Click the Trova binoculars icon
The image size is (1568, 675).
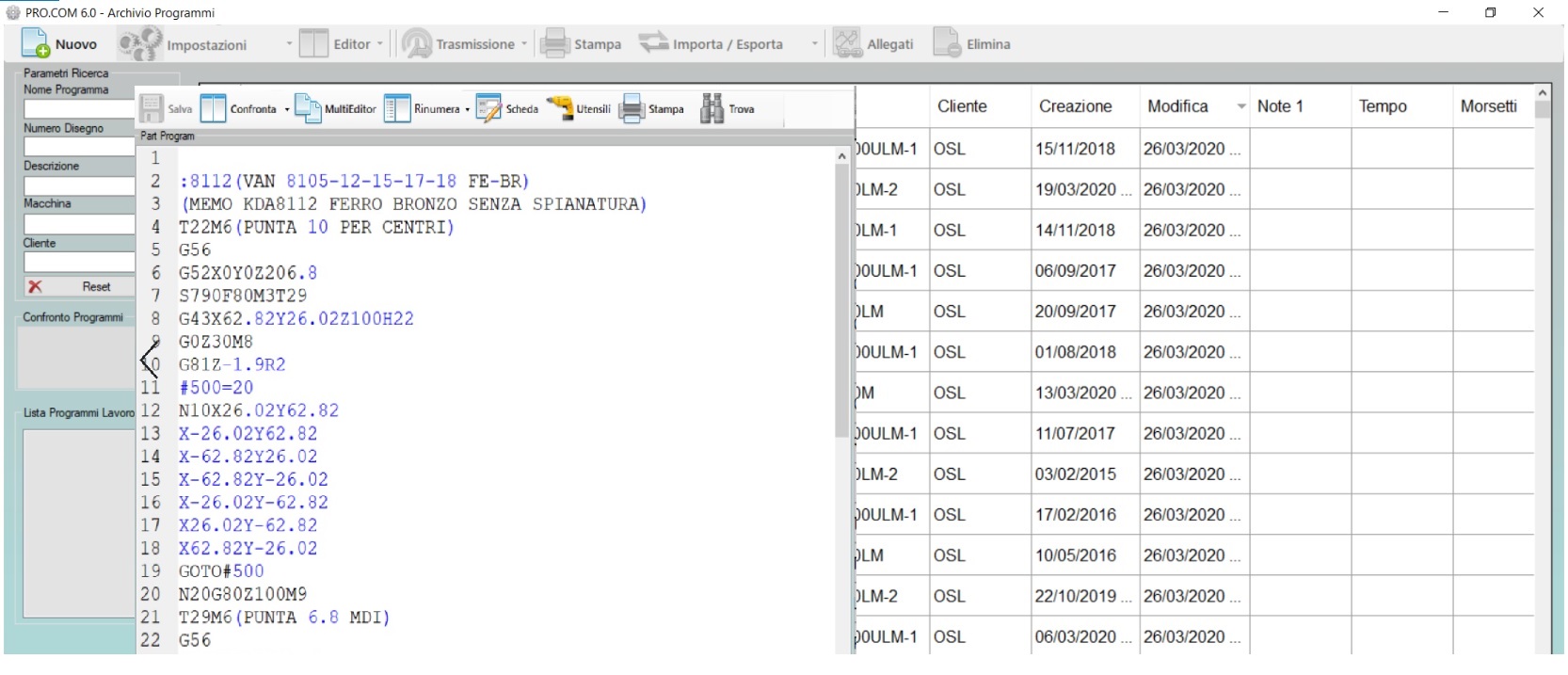(712, 108)
